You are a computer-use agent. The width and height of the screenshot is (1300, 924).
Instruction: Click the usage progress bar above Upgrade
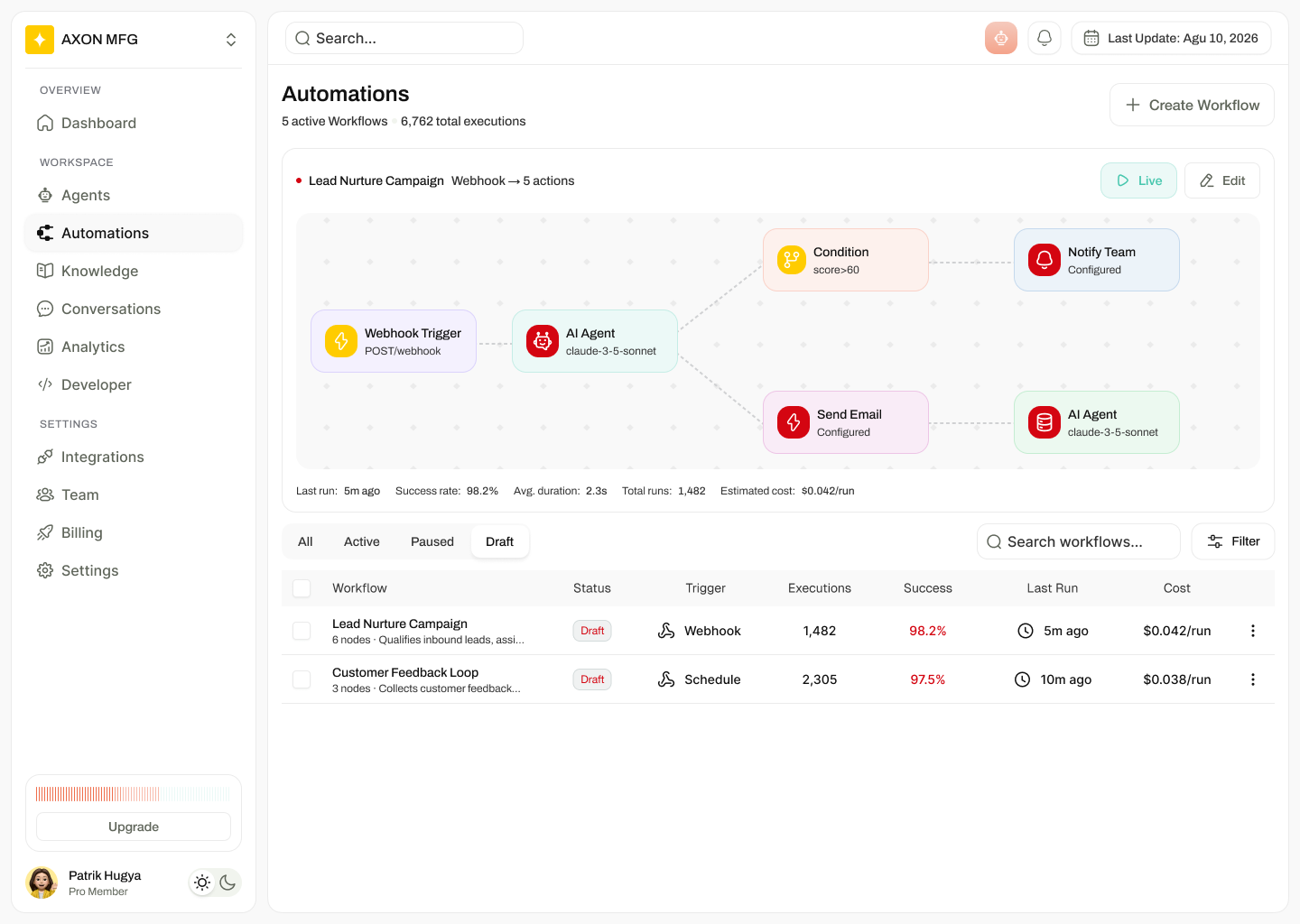[x=134, y=794]
